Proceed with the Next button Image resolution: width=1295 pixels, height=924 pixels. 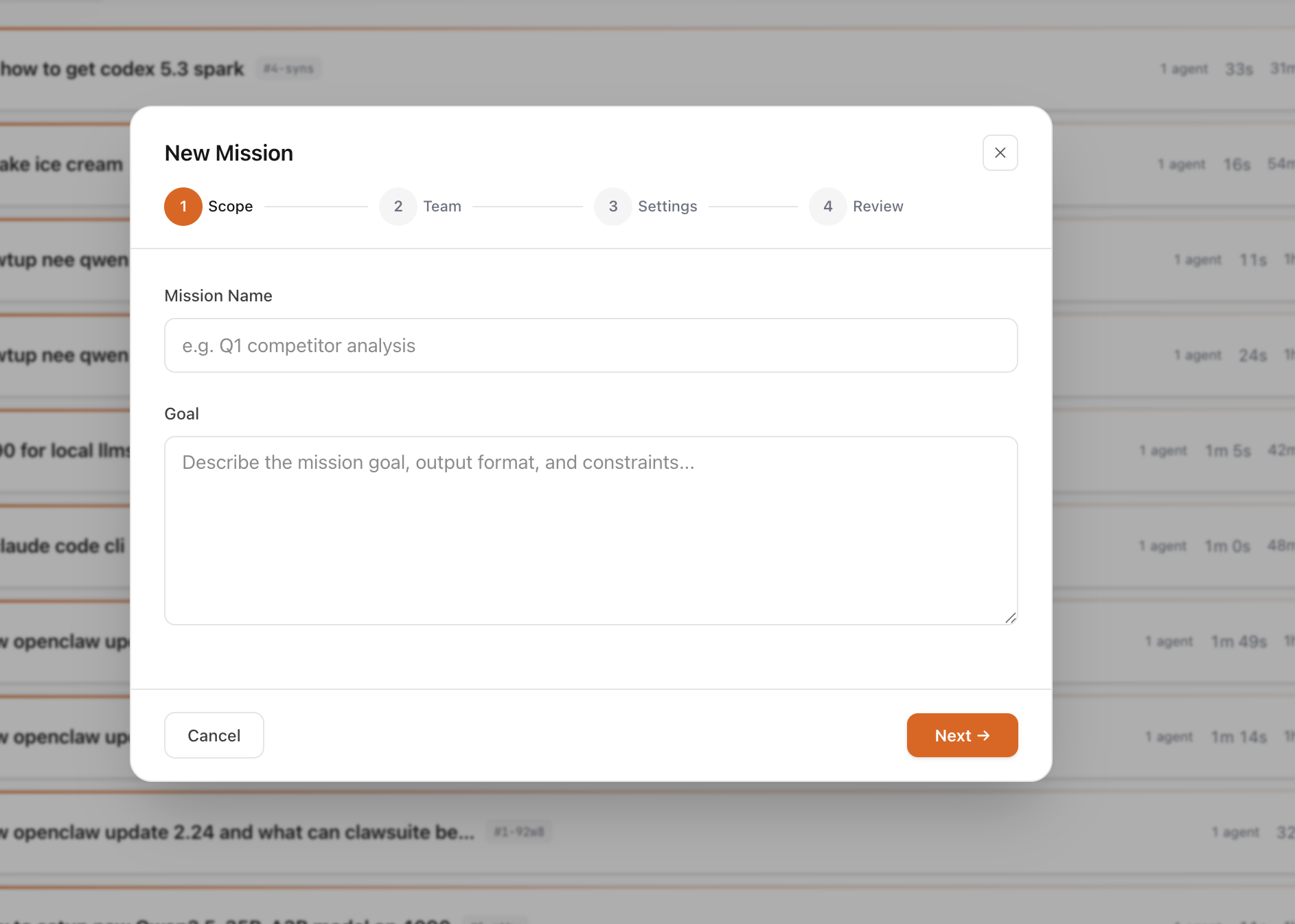[x=962, y=735]
